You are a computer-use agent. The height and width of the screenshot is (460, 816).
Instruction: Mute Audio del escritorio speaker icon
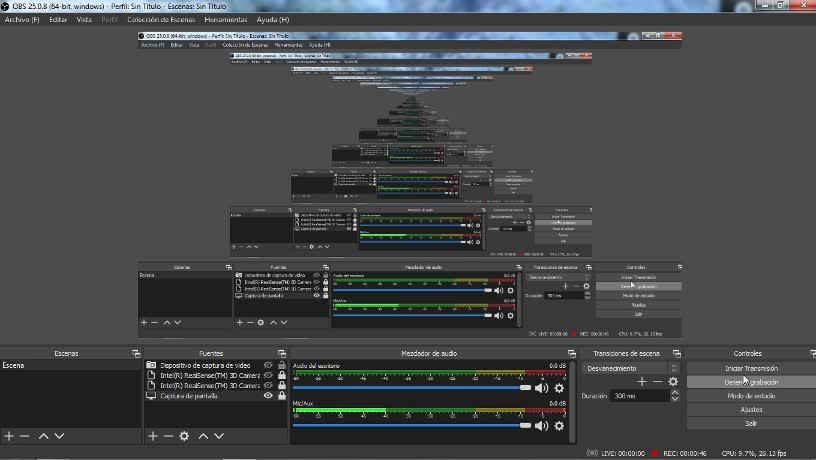click(541, 388)
